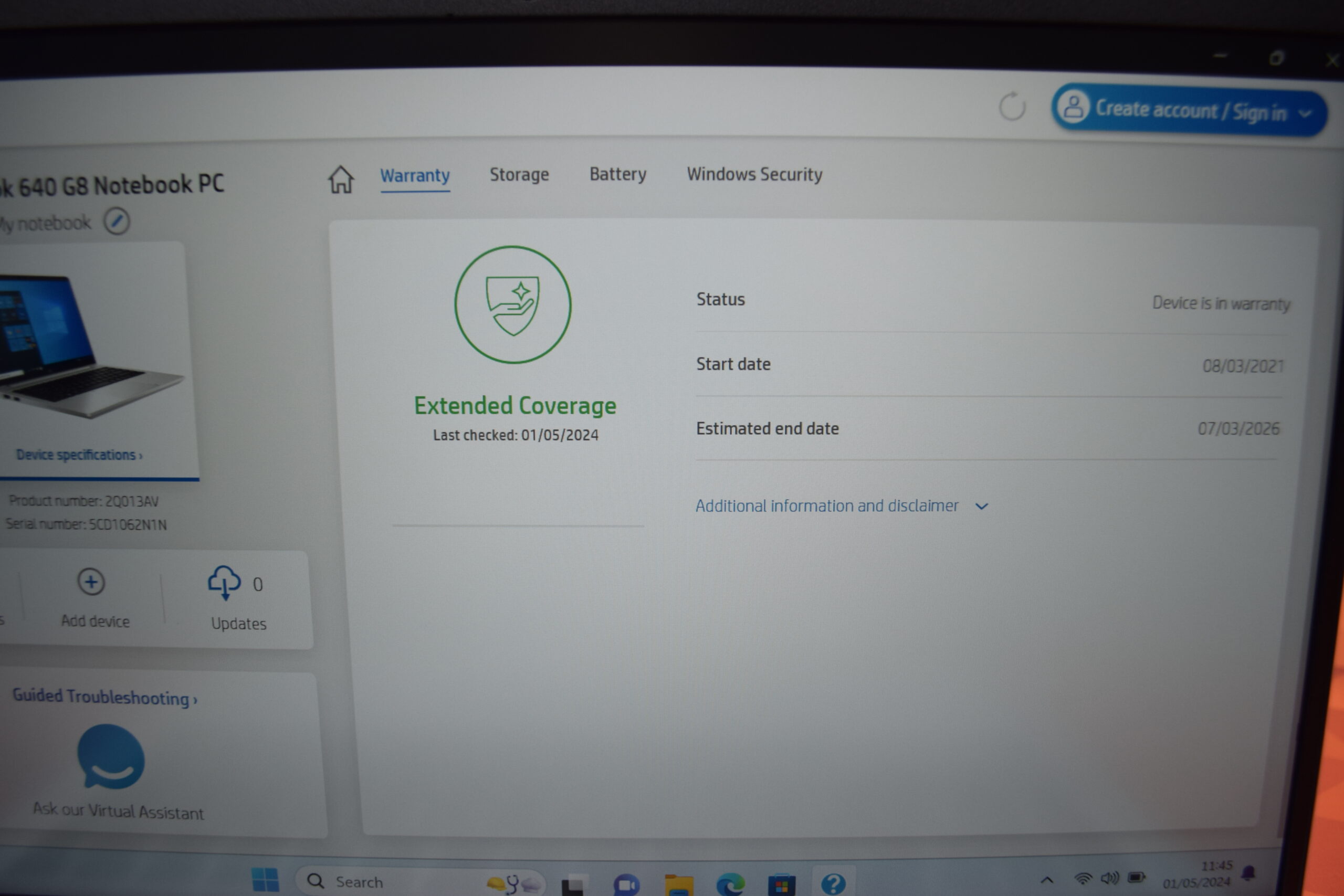
Task: Open the volume speaker tray icon
Action: point(1110,878)
